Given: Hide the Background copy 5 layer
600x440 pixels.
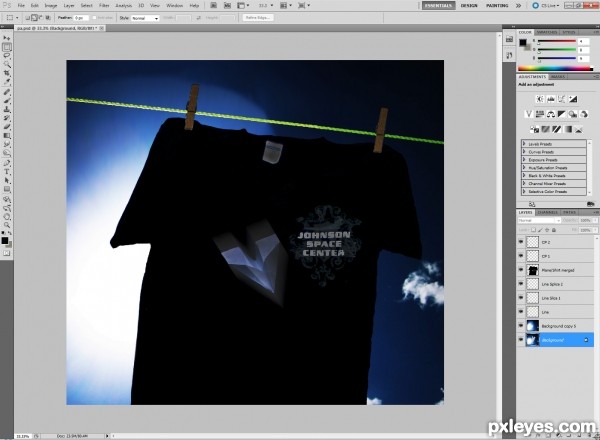Looking at the screenshot, I should (x=521, y=326).
